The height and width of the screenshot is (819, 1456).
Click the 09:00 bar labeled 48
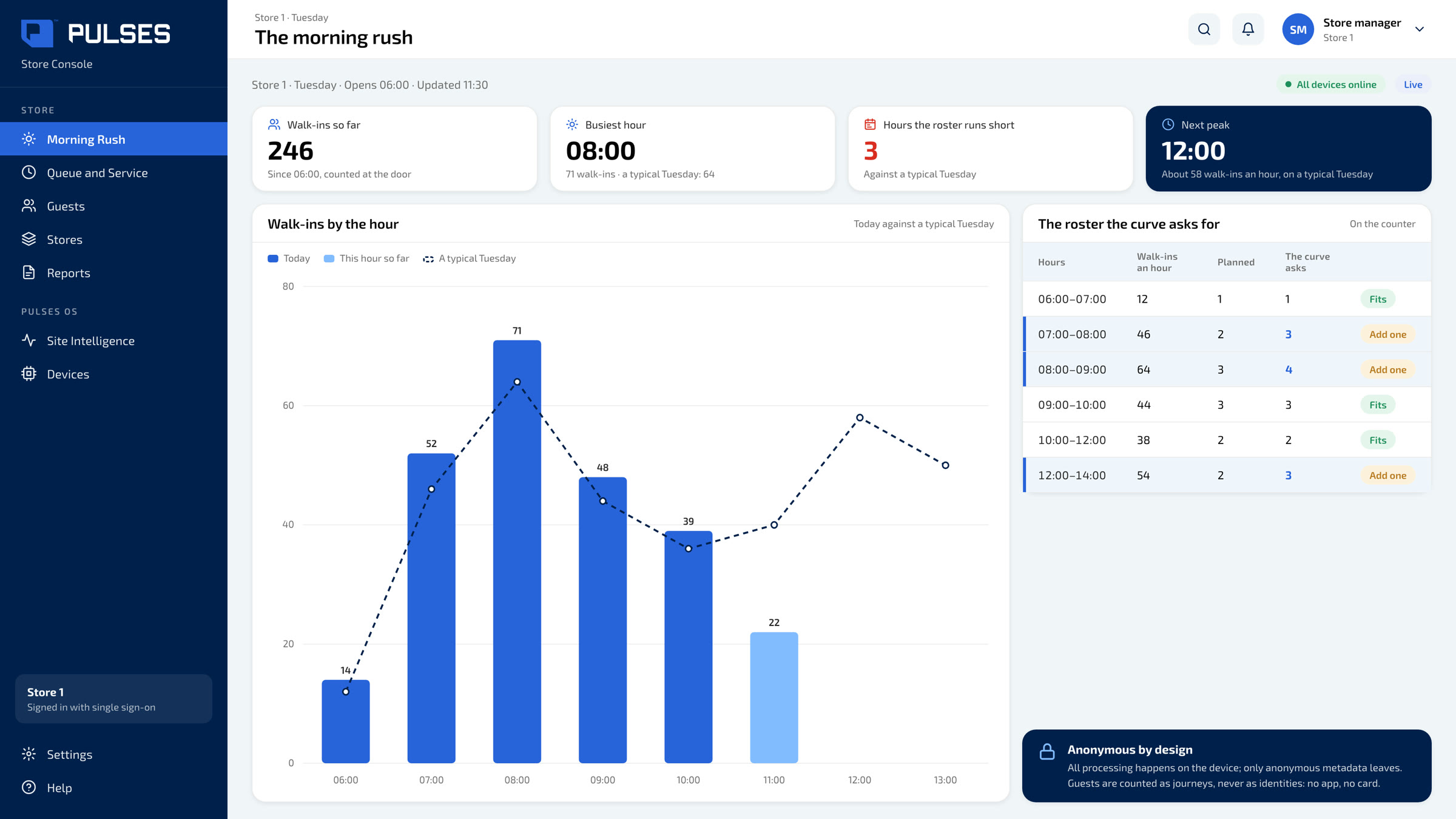602,619
